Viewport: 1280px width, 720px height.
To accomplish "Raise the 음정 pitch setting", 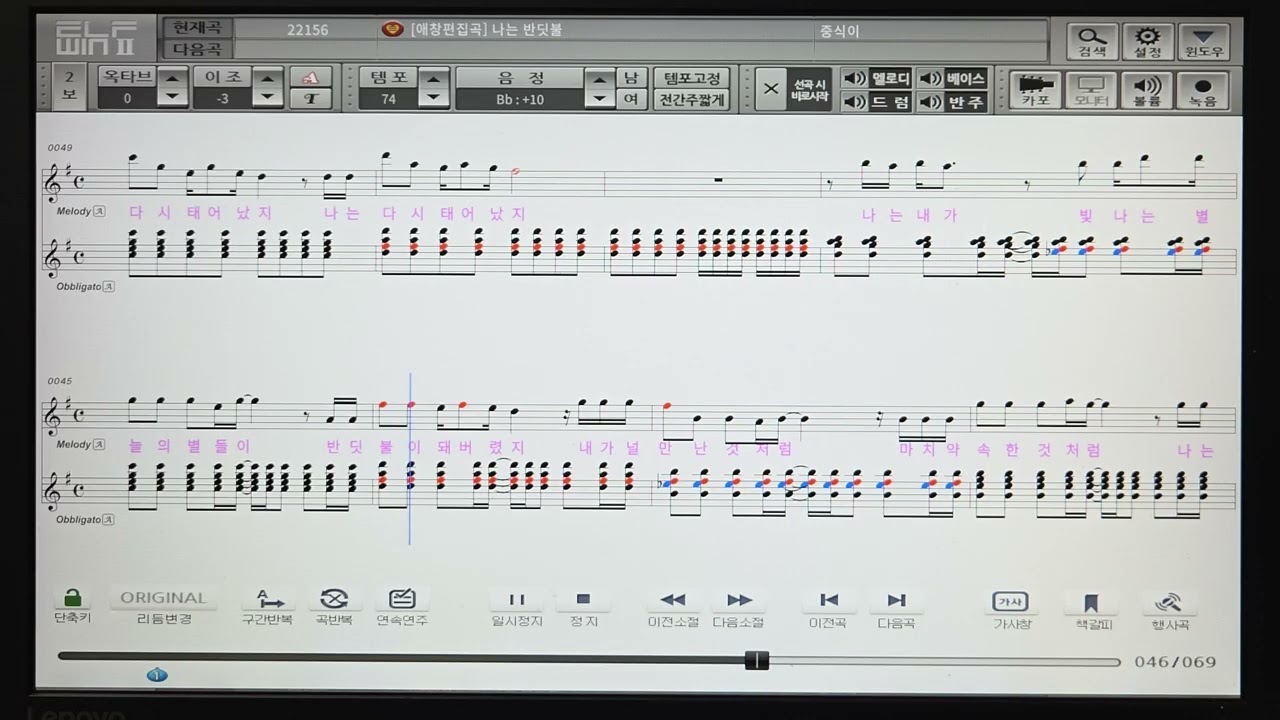I will coord(600,77).
